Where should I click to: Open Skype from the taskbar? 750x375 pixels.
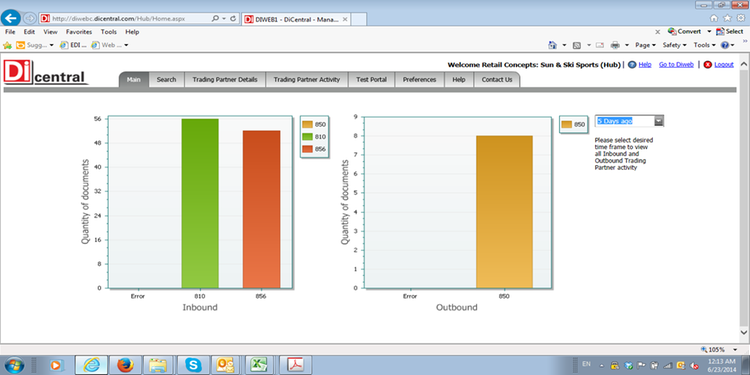193,365
